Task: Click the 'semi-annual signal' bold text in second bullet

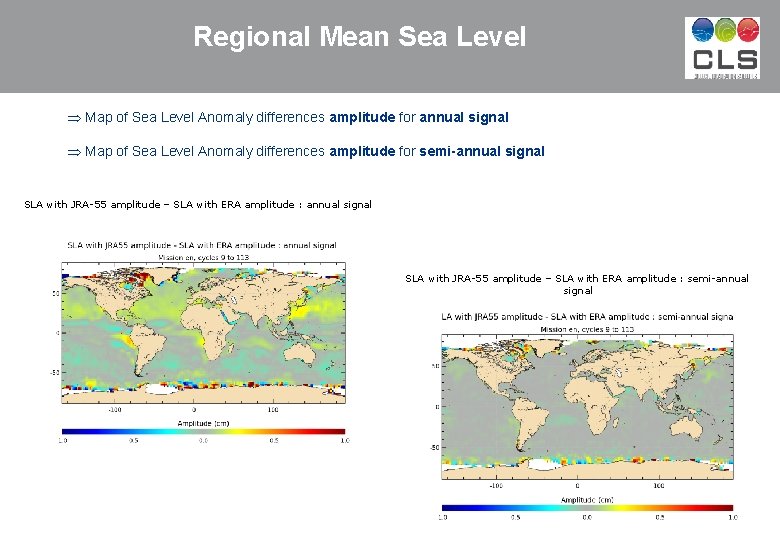Action: pos(482,151)
